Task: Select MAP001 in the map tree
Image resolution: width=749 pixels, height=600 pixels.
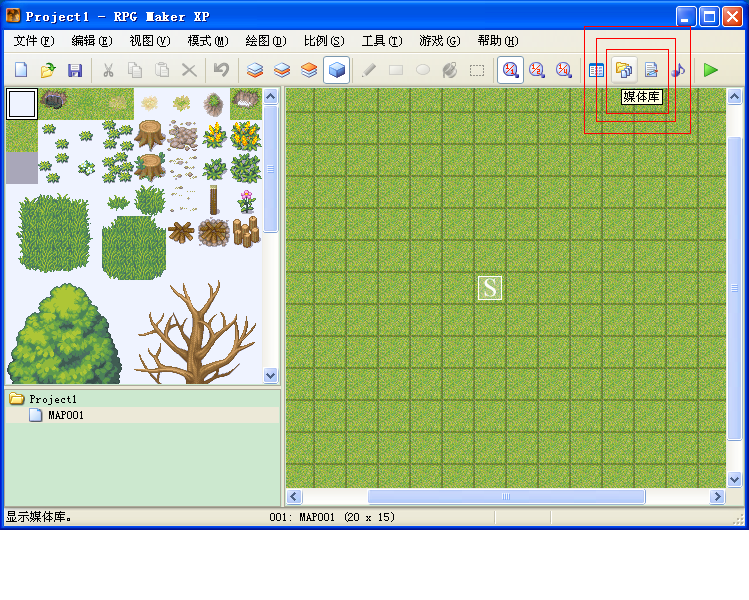Action: pyautogui.click(x=65, y=415)
